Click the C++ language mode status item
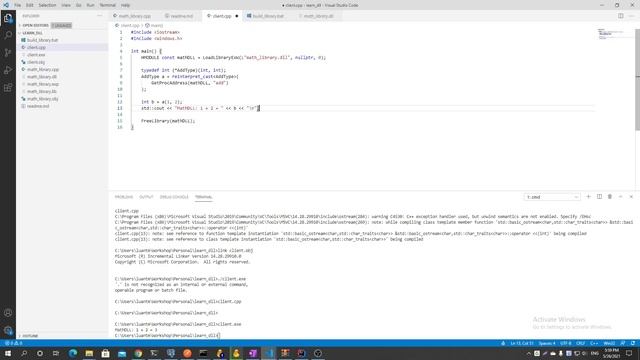 [x=594, y=343]
